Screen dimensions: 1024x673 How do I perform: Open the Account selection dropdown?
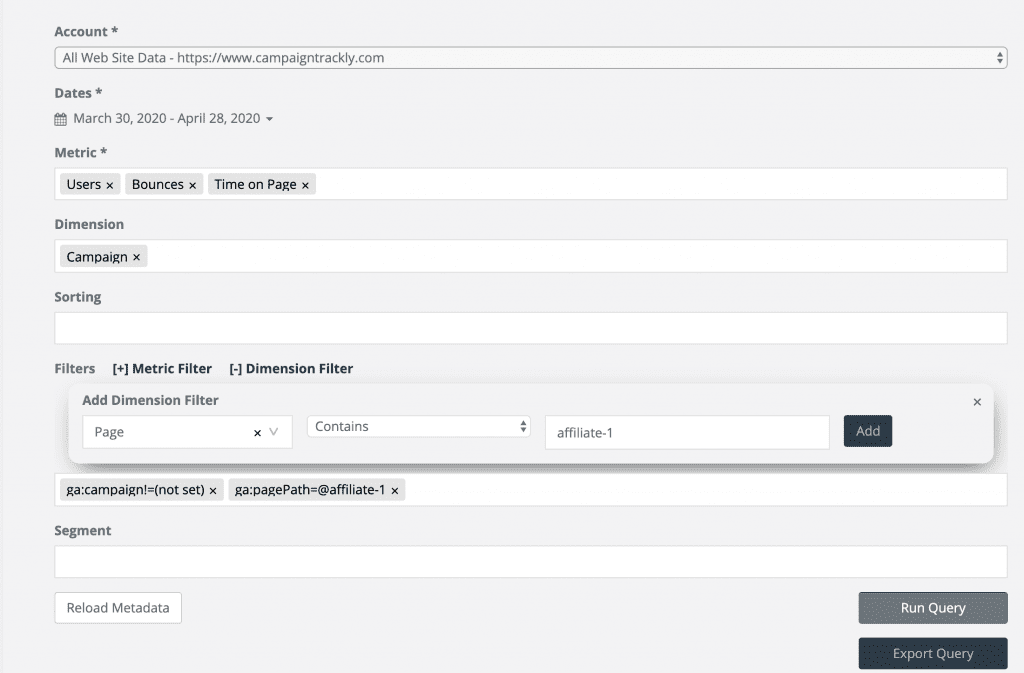(530, 57)
